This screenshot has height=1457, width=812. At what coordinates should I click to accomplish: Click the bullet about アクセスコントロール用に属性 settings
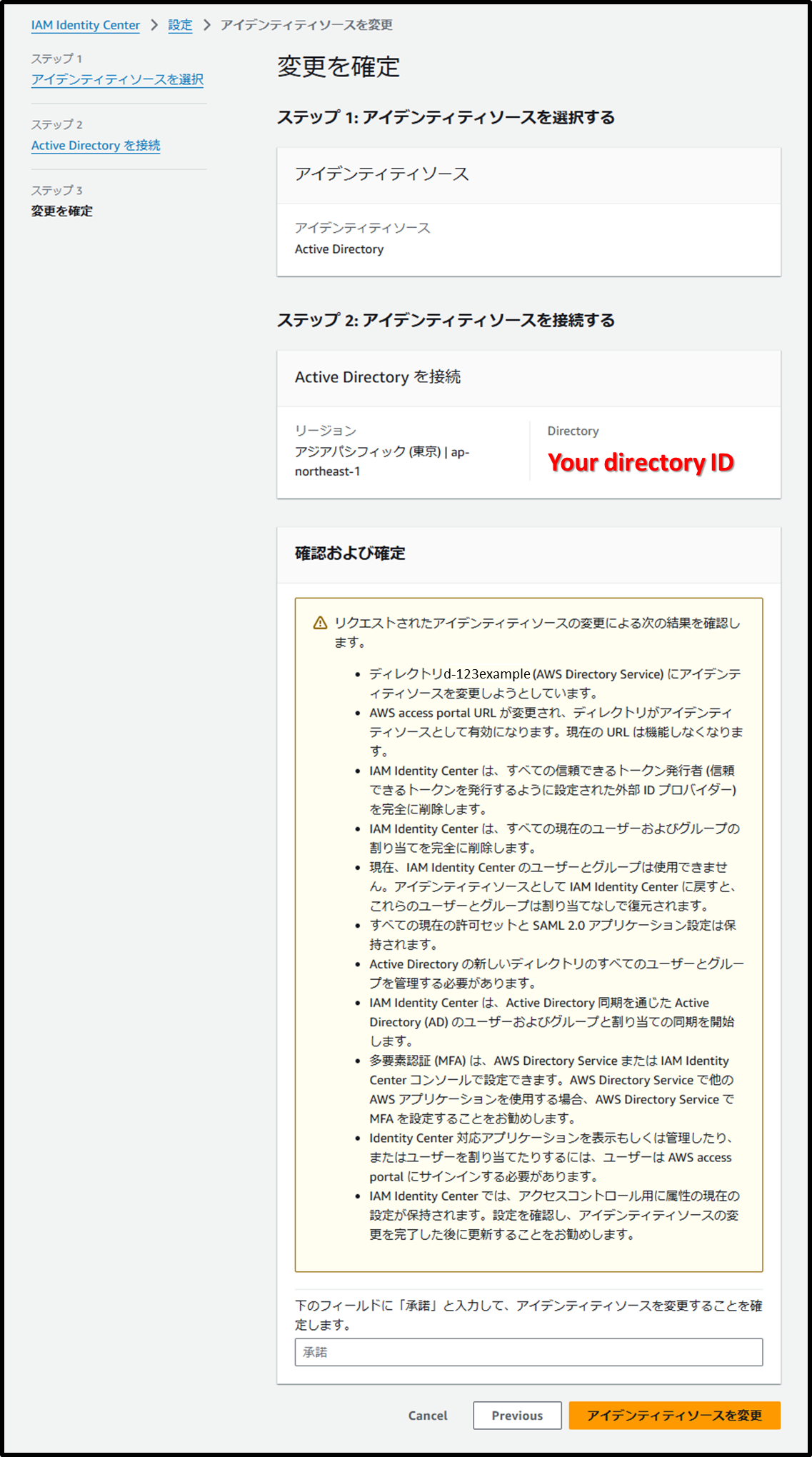coord(554,1215)
